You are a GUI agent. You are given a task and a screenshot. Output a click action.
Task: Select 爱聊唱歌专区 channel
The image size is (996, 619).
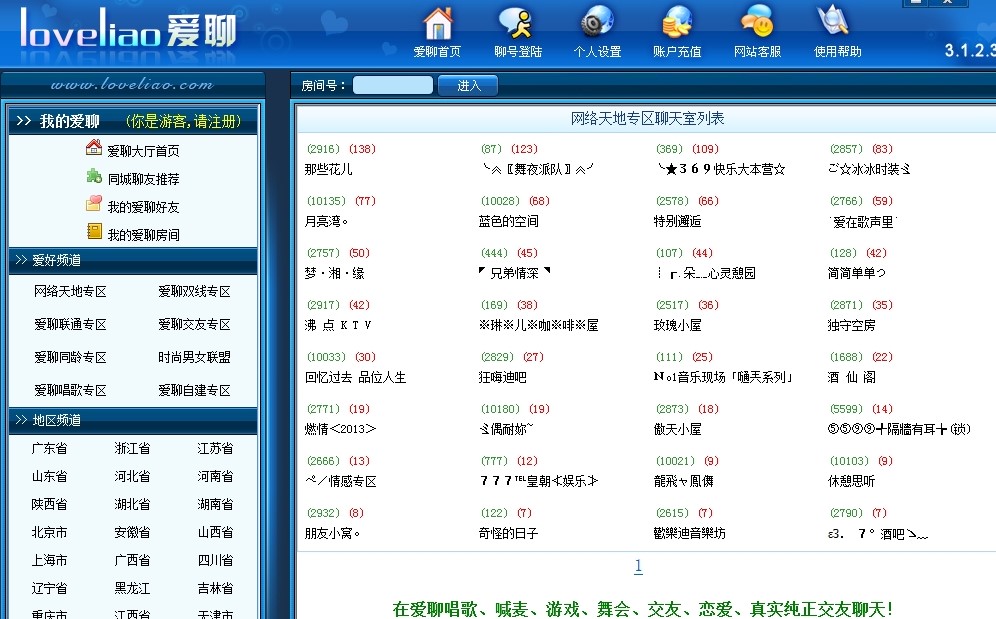pyautogui.click(x=71, y=391)
